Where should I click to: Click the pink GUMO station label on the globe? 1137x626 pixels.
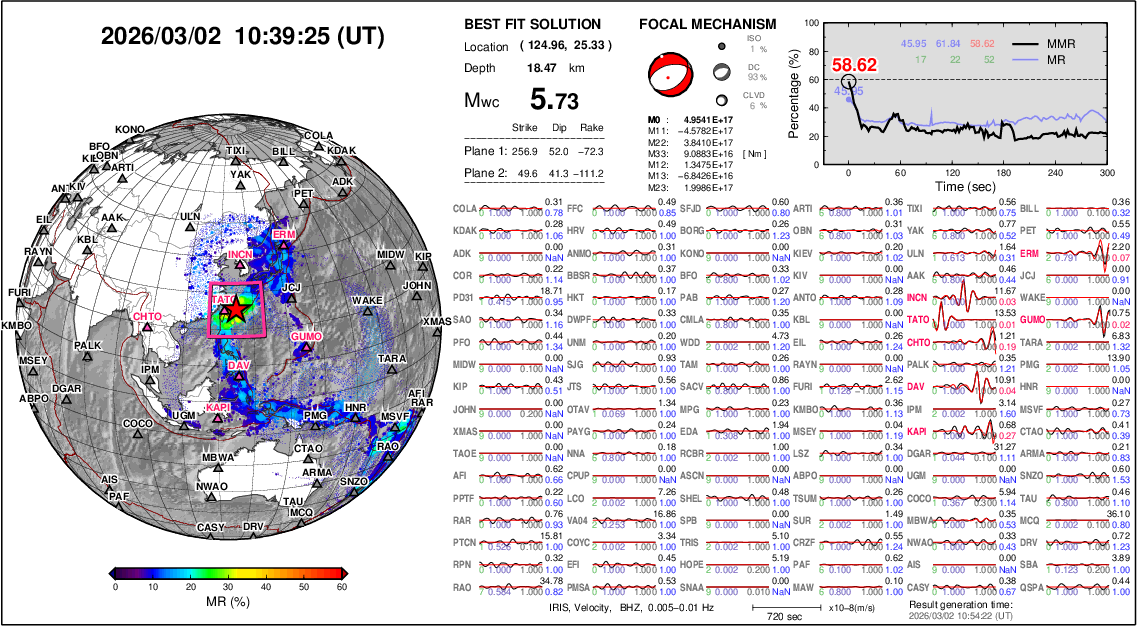point(306,337)
